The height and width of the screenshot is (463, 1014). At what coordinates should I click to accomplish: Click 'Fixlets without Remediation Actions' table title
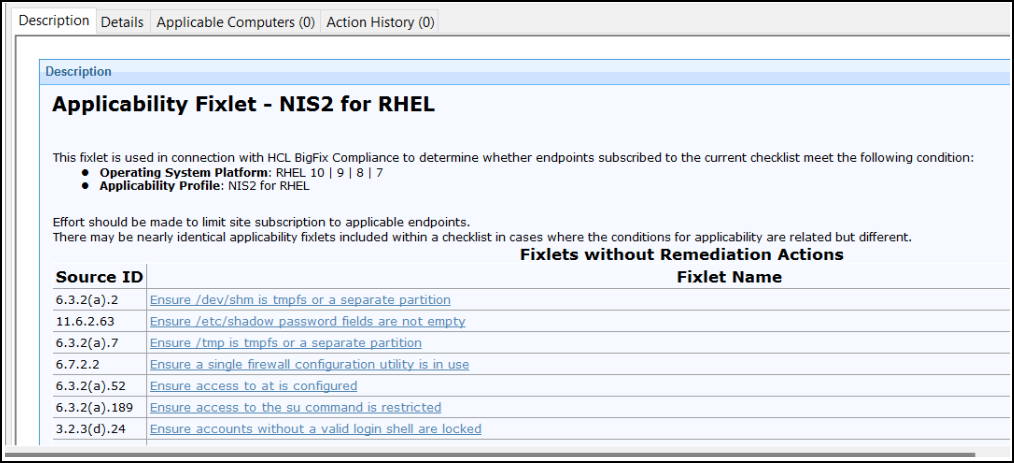(x=682, y=255)
